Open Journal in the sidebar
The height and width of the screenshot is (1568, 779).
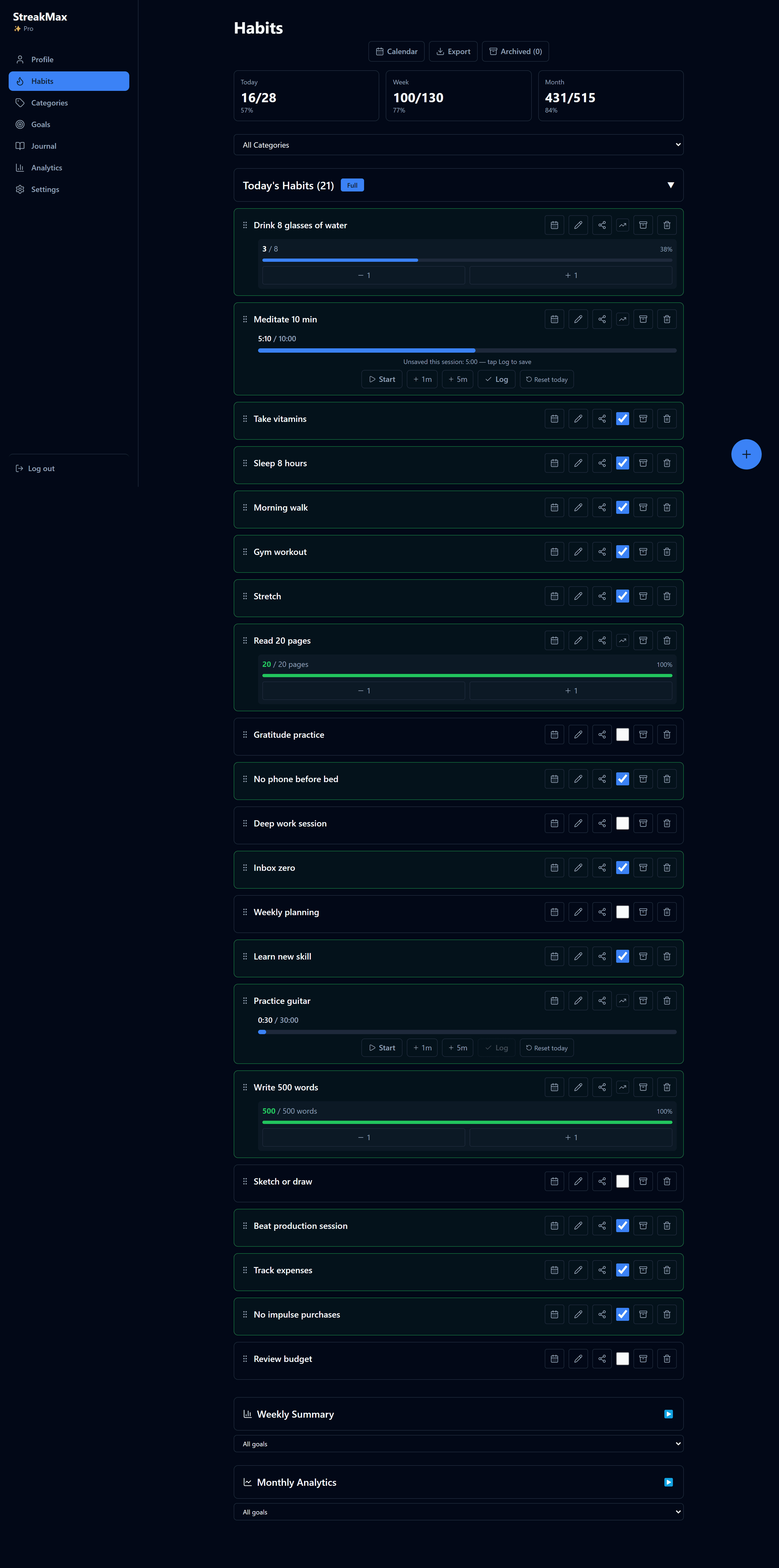(x=69, y=146)
